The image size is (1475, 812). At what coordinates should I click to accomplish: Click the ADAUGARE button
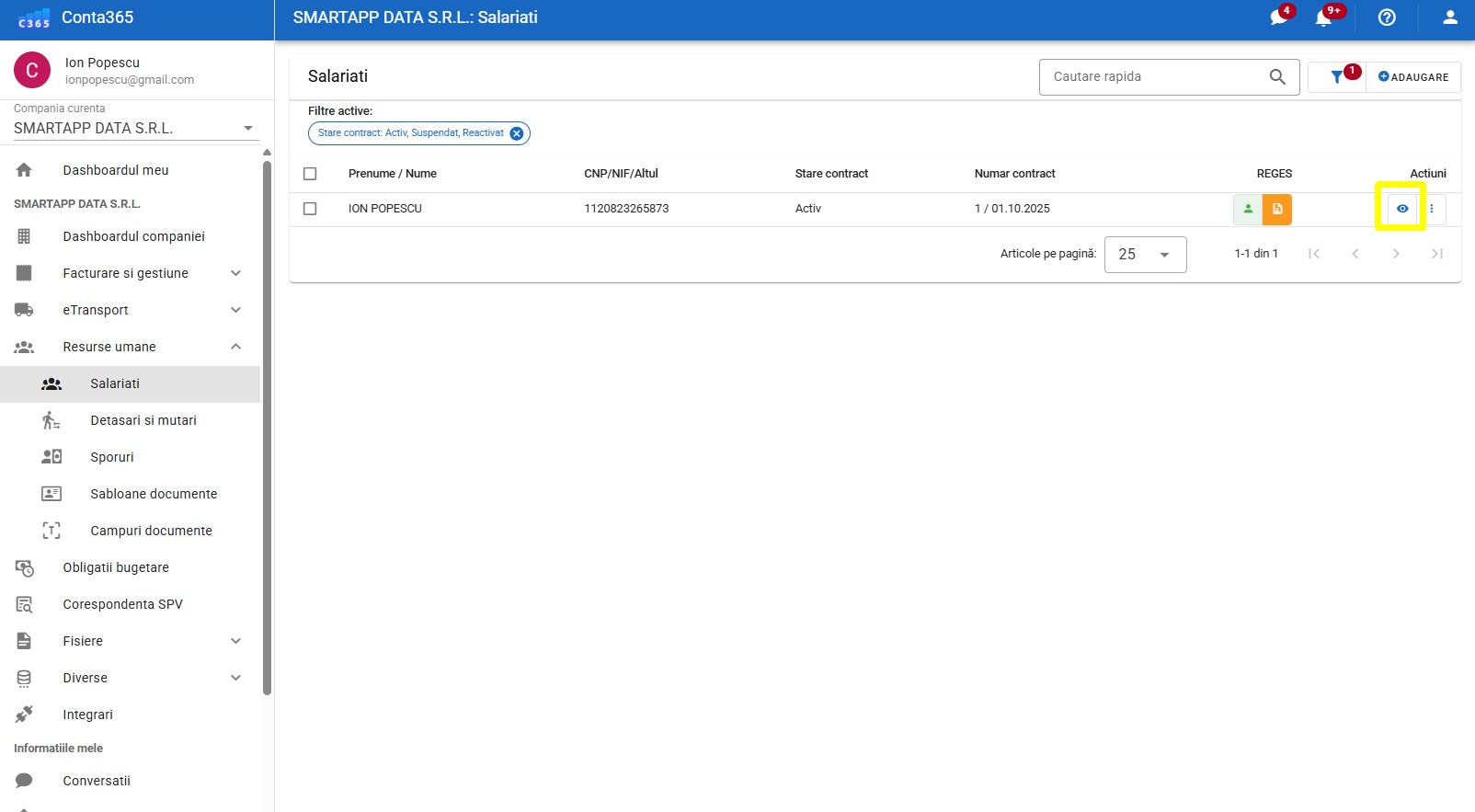pos(1413,77)
